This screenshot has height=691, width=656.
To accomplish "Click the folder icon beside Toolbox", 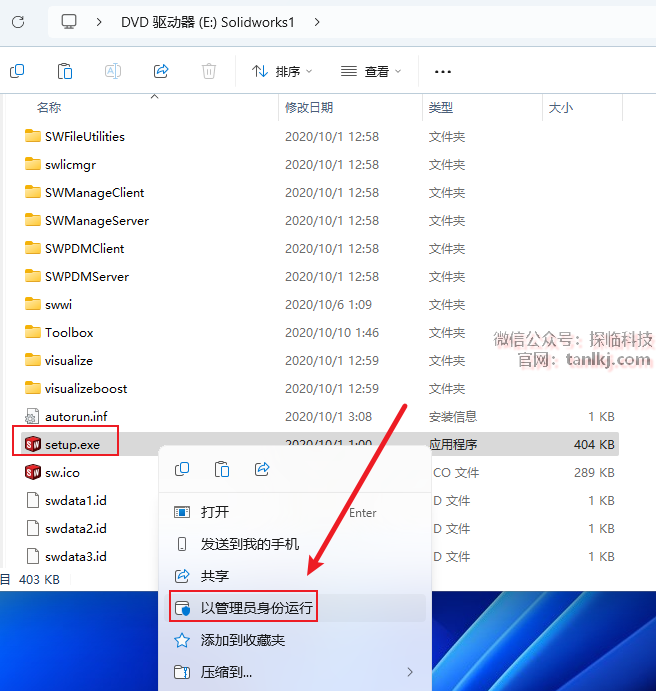I will 33,332.
